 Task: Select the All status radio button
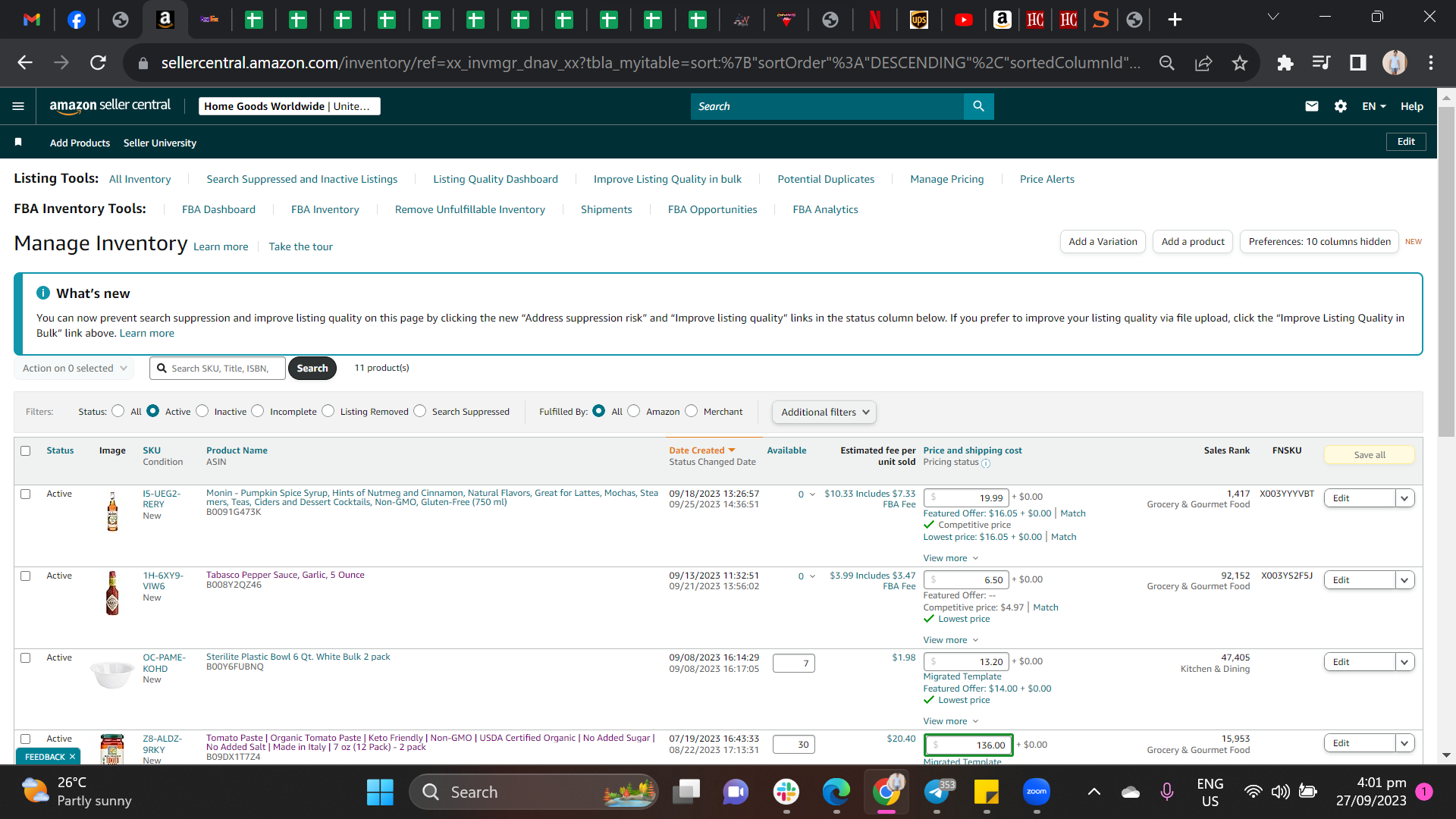(118, 411)
